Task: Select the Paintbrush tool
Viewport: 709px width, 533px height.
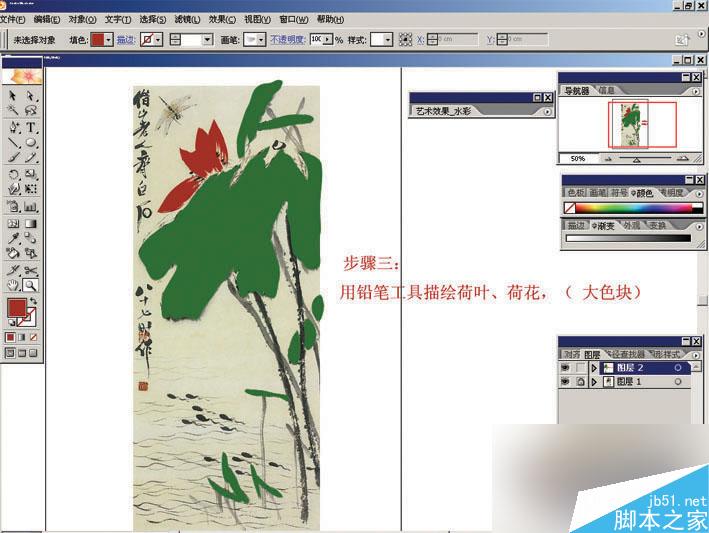Action: (x=14, y=157)
